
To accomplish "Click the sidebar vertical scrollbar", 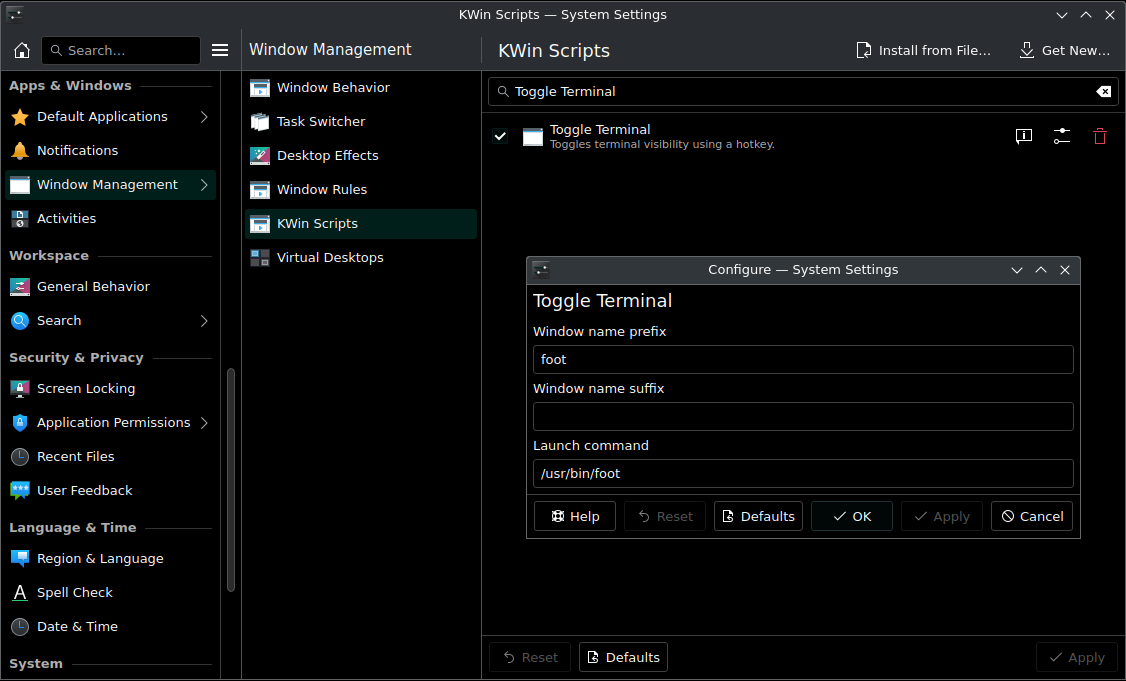I will pyautogui.click(x=231, y=480).
